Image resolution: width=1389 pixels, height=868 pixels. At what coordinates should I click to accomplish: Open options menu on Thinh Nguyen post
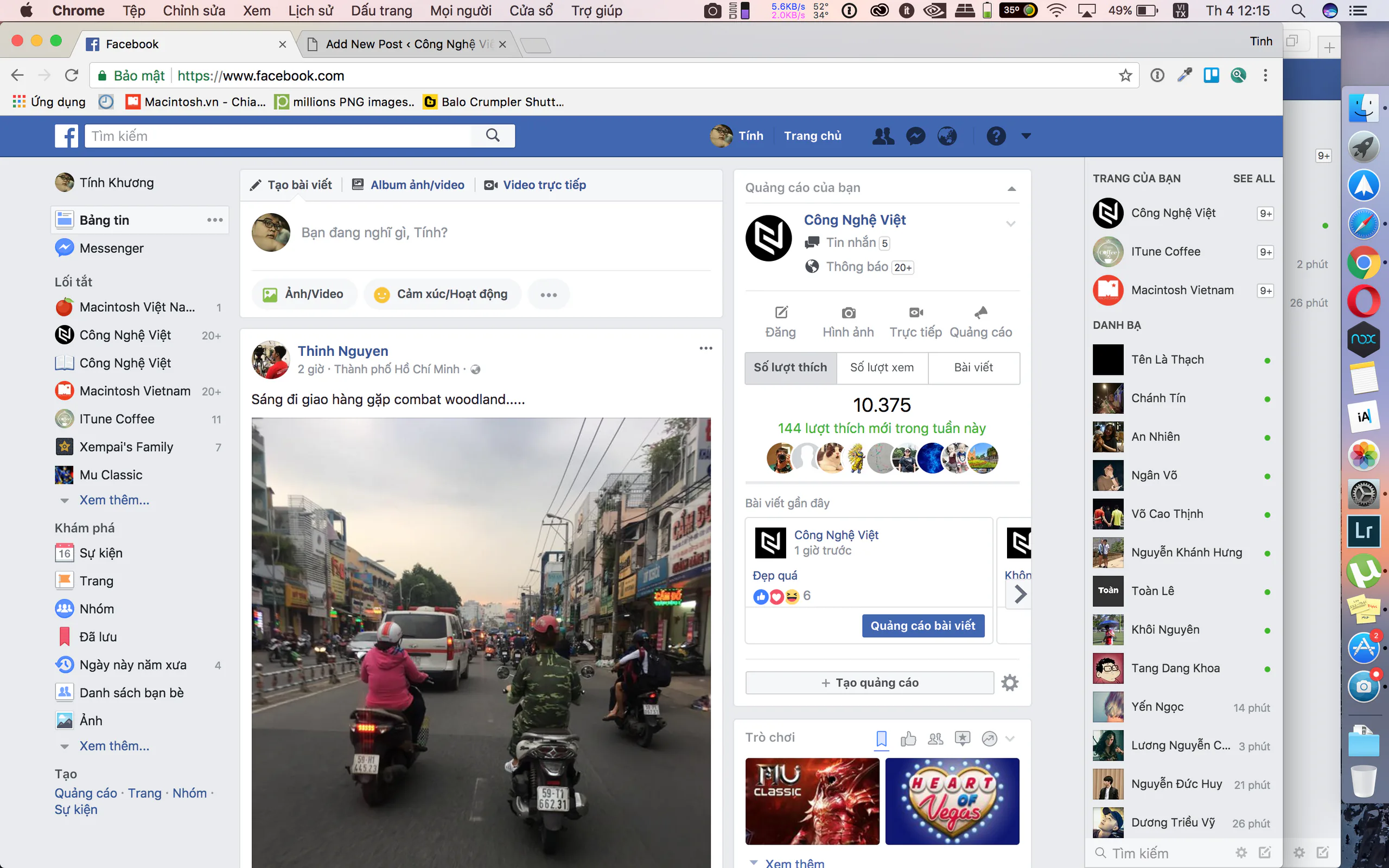point(705,348)
